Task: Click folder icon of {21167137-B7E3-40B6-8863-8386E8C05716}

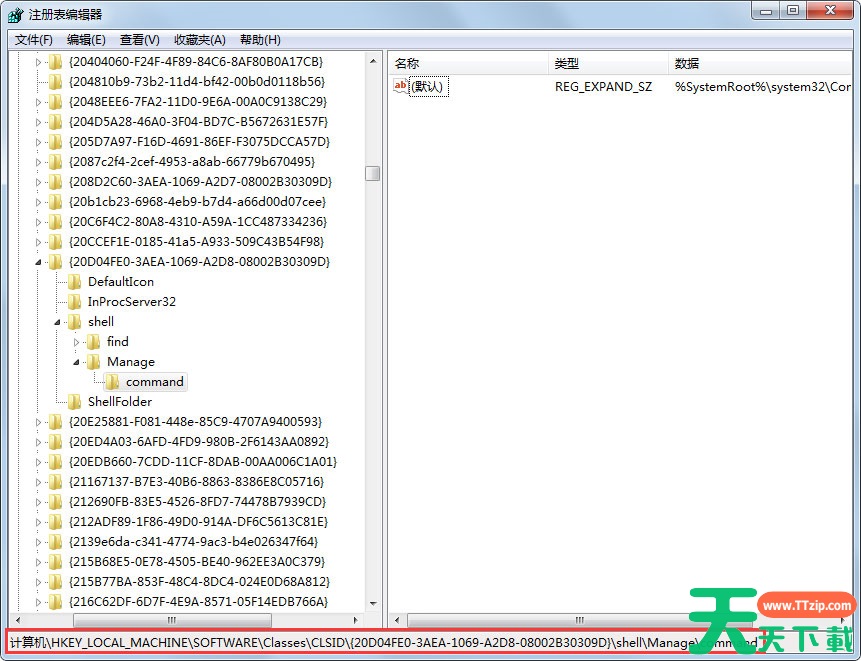Action: pos(55,481)
